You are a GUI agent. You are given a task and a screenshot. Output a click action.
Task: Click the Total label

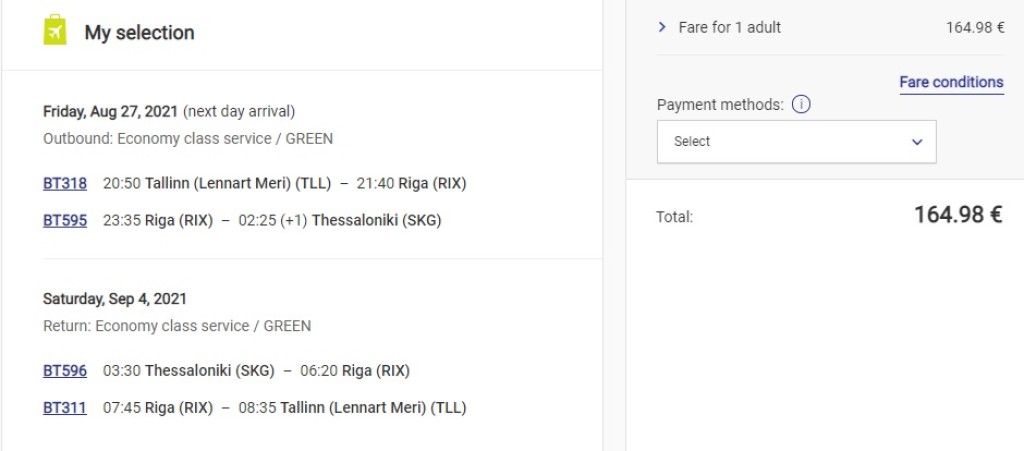click(674, 216)
